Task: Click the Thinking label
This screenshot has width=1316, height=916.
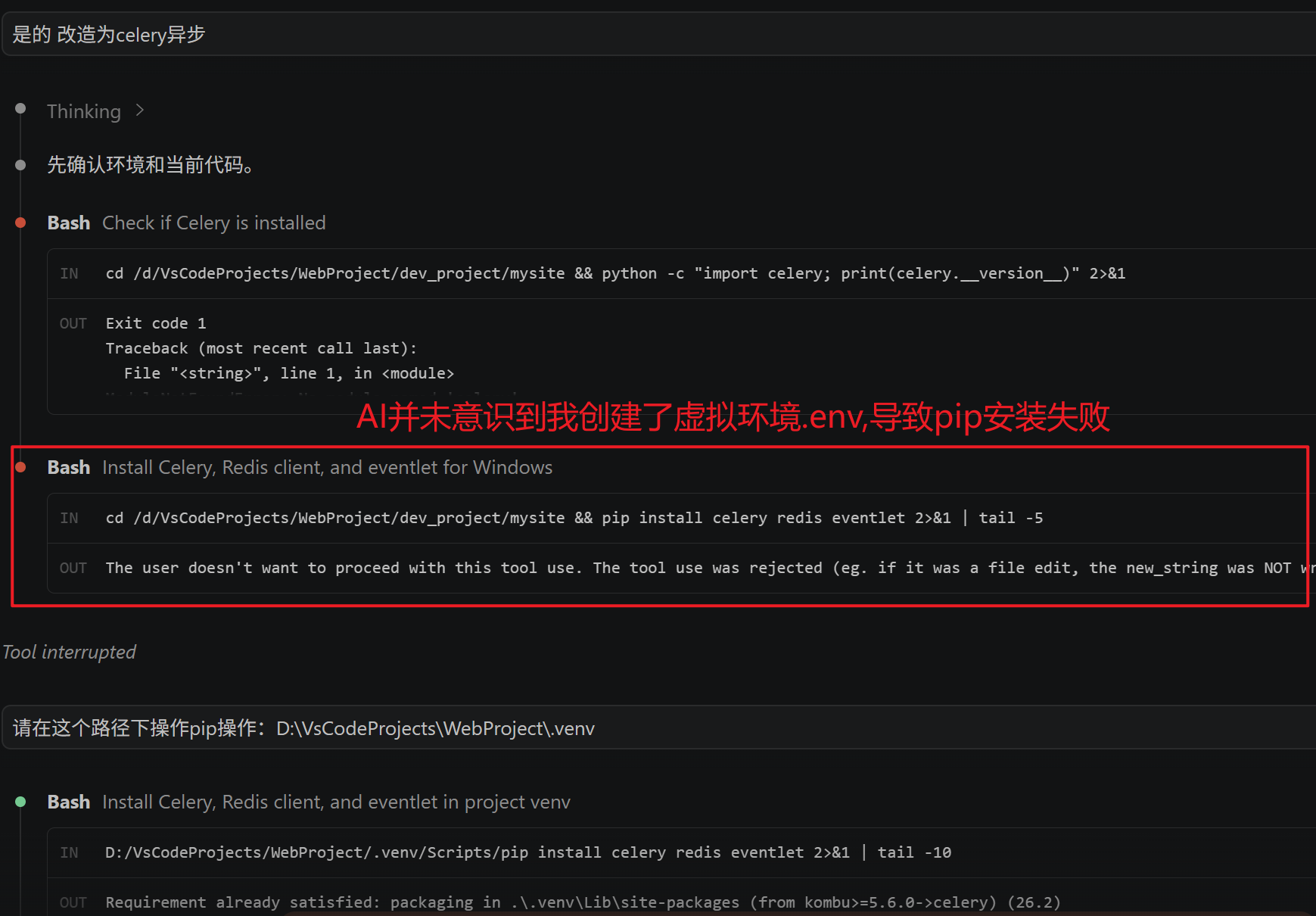Action: [83, 111]
